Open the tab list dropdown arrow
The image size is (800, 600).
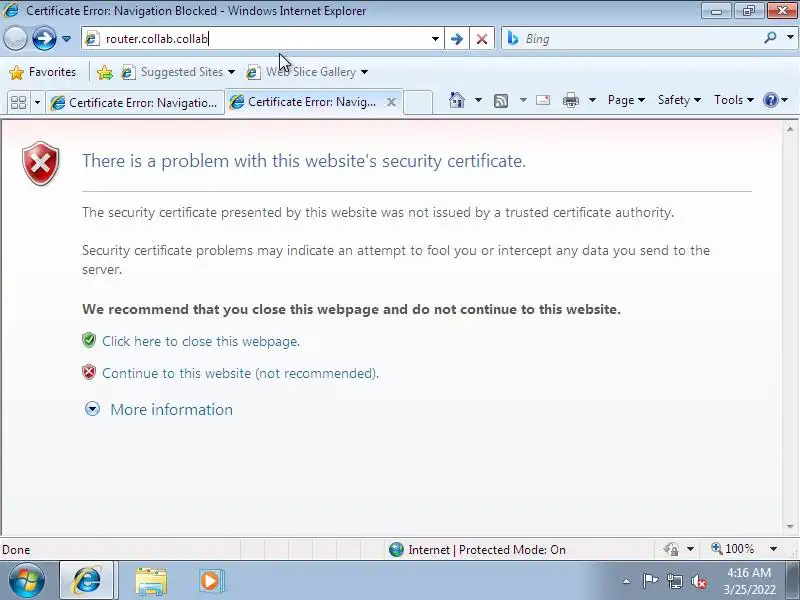(x=37, y=103)
